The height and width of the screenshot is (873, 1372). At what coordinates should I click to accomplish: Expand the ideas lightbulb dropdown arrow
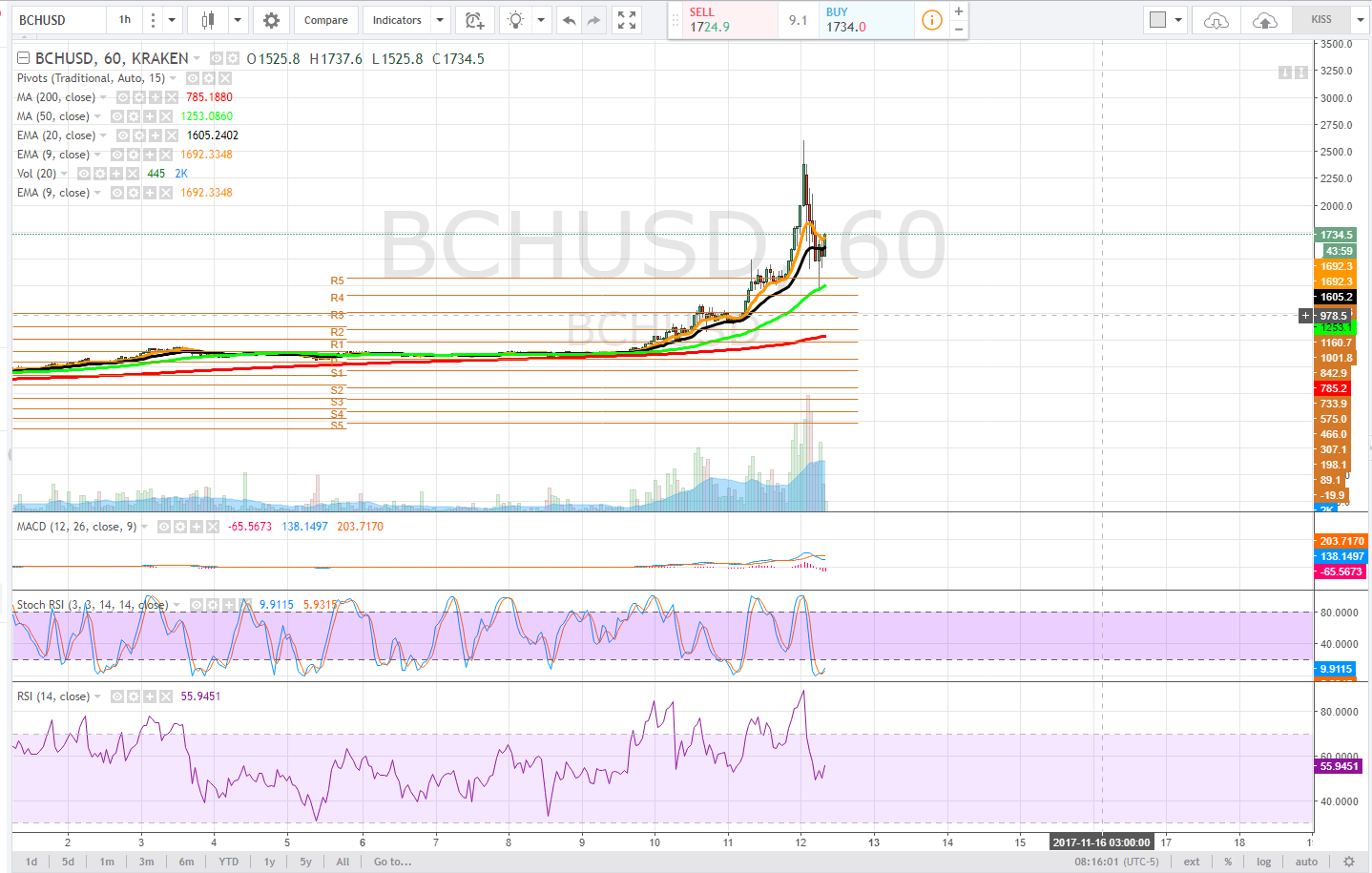tap(541, 20)
